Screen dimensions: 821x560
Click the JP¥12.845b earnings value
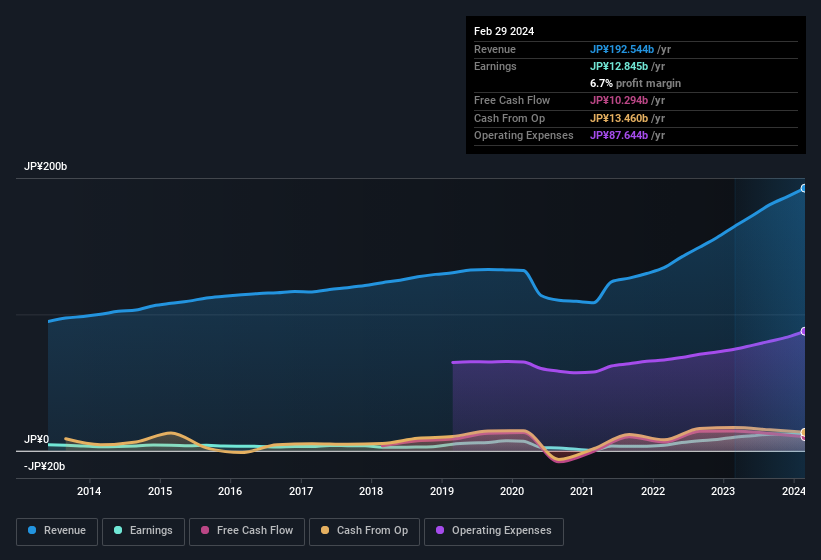click(x=618, y=66)
